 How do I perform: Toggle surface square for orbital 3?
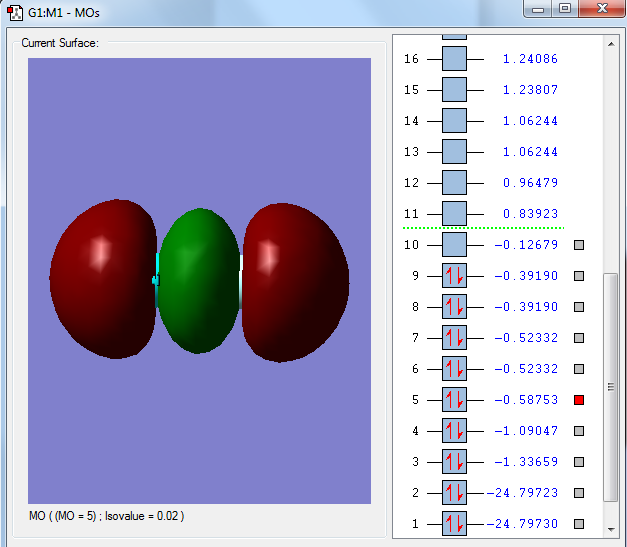click(579, 462)
